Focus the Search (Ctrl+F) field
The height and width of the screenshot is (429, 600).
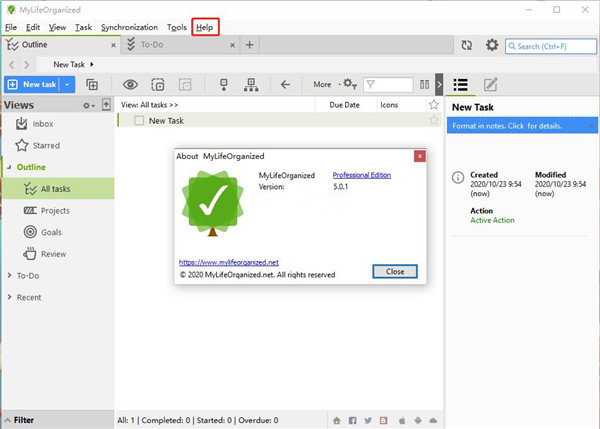(551, 46)
